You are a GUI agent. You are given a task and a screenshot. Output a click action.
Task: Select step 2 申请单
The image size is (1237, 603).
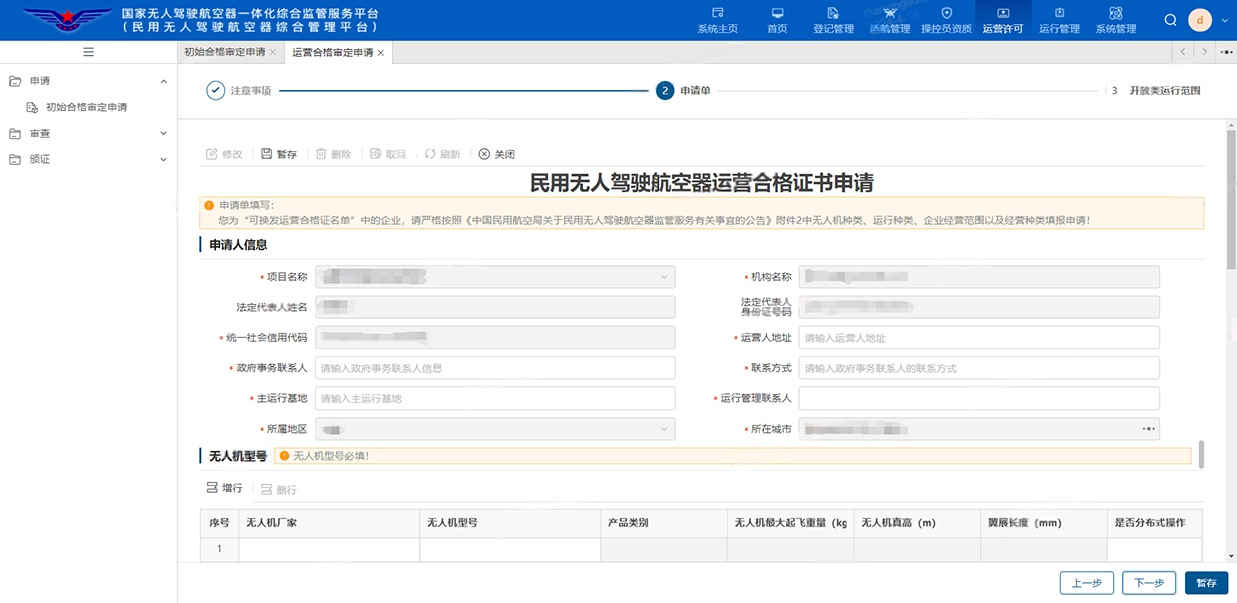click(x=684, y=91)
